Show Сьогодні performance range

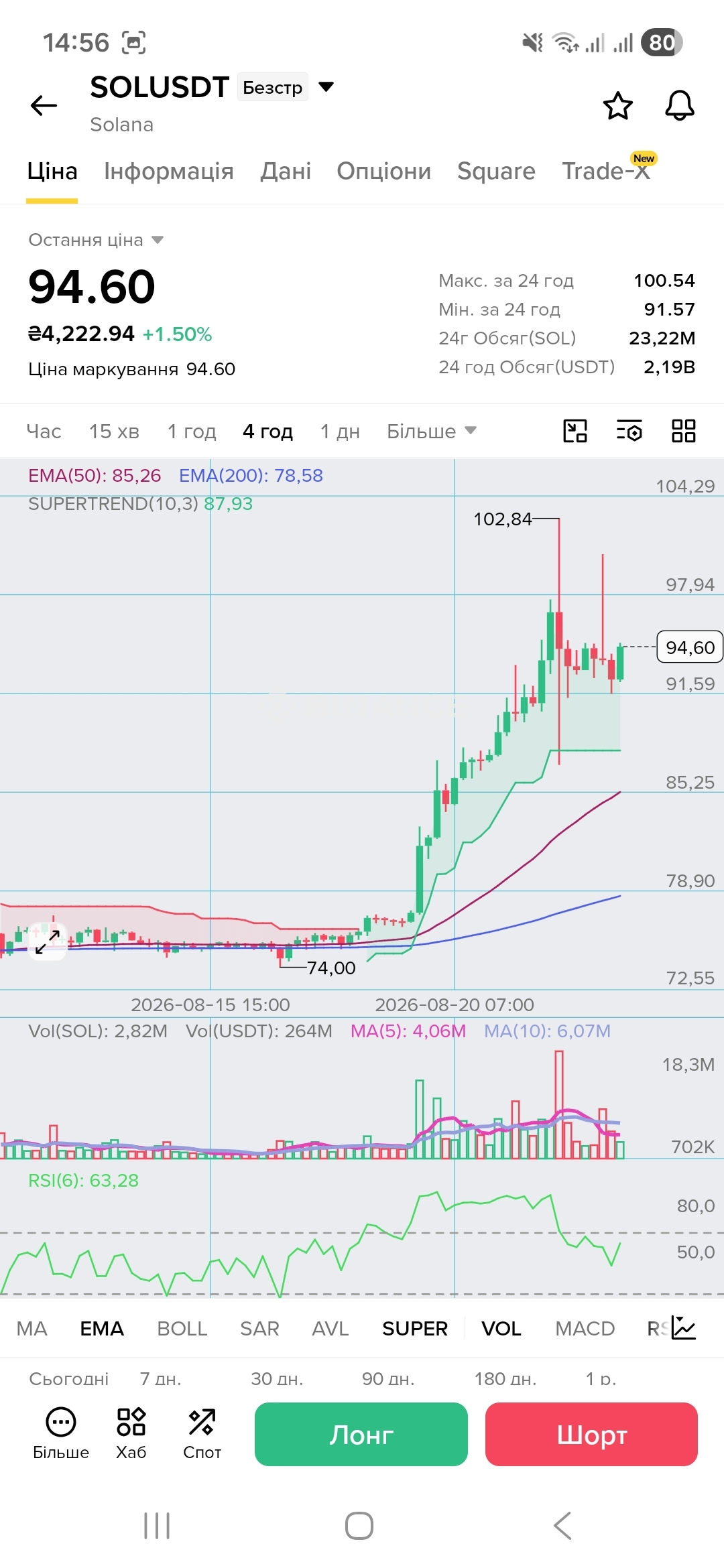tap(69, 1378)
